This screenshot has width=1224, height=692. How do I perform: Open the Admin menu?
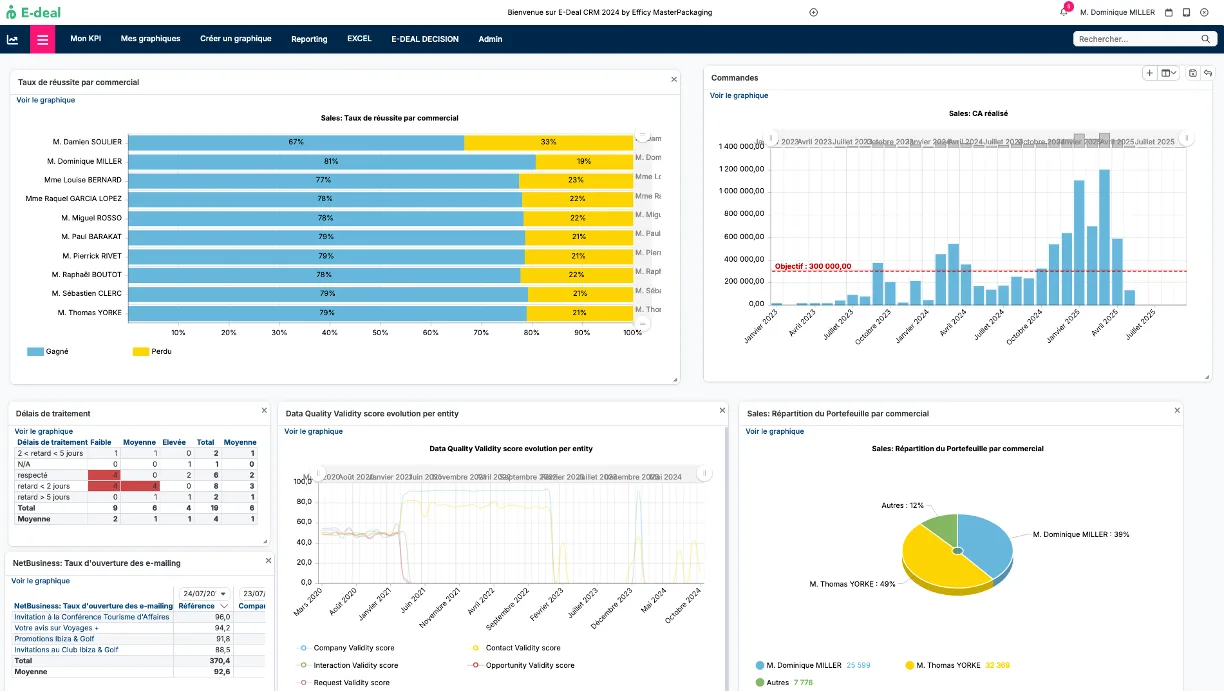click(490, 39)
